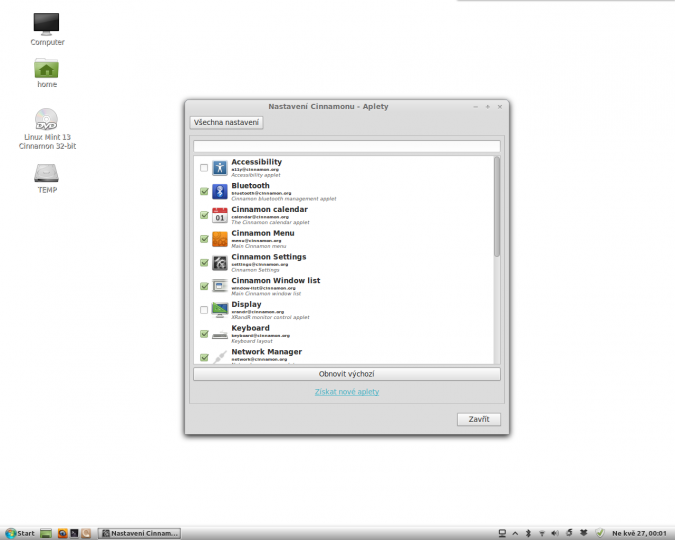Click the up-arrow tray icon
The height and width of the screenshot is (540, 675).
click(x=515, y=534)
